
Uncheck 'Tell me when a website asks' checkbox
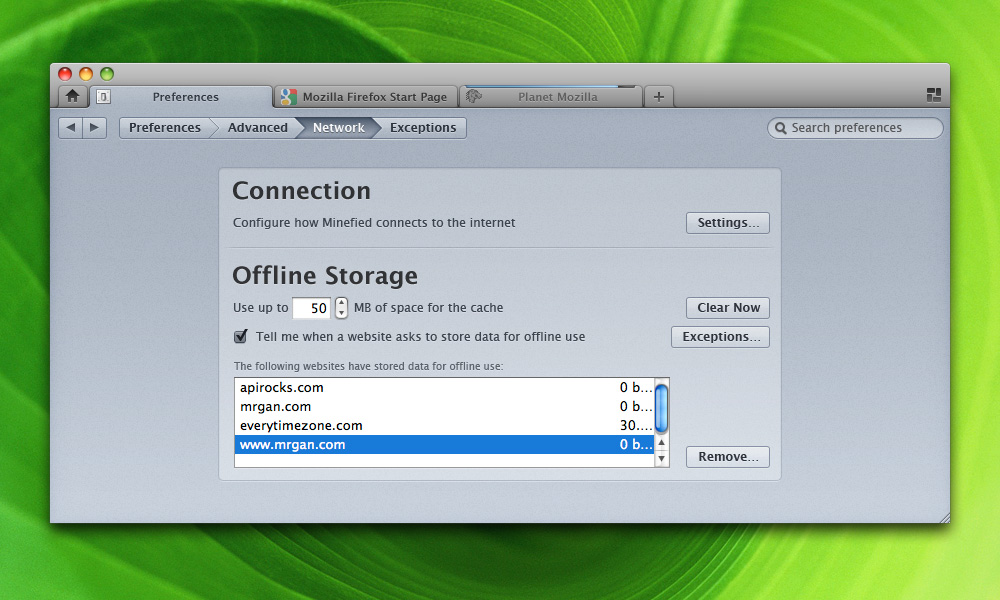point(241,336)
